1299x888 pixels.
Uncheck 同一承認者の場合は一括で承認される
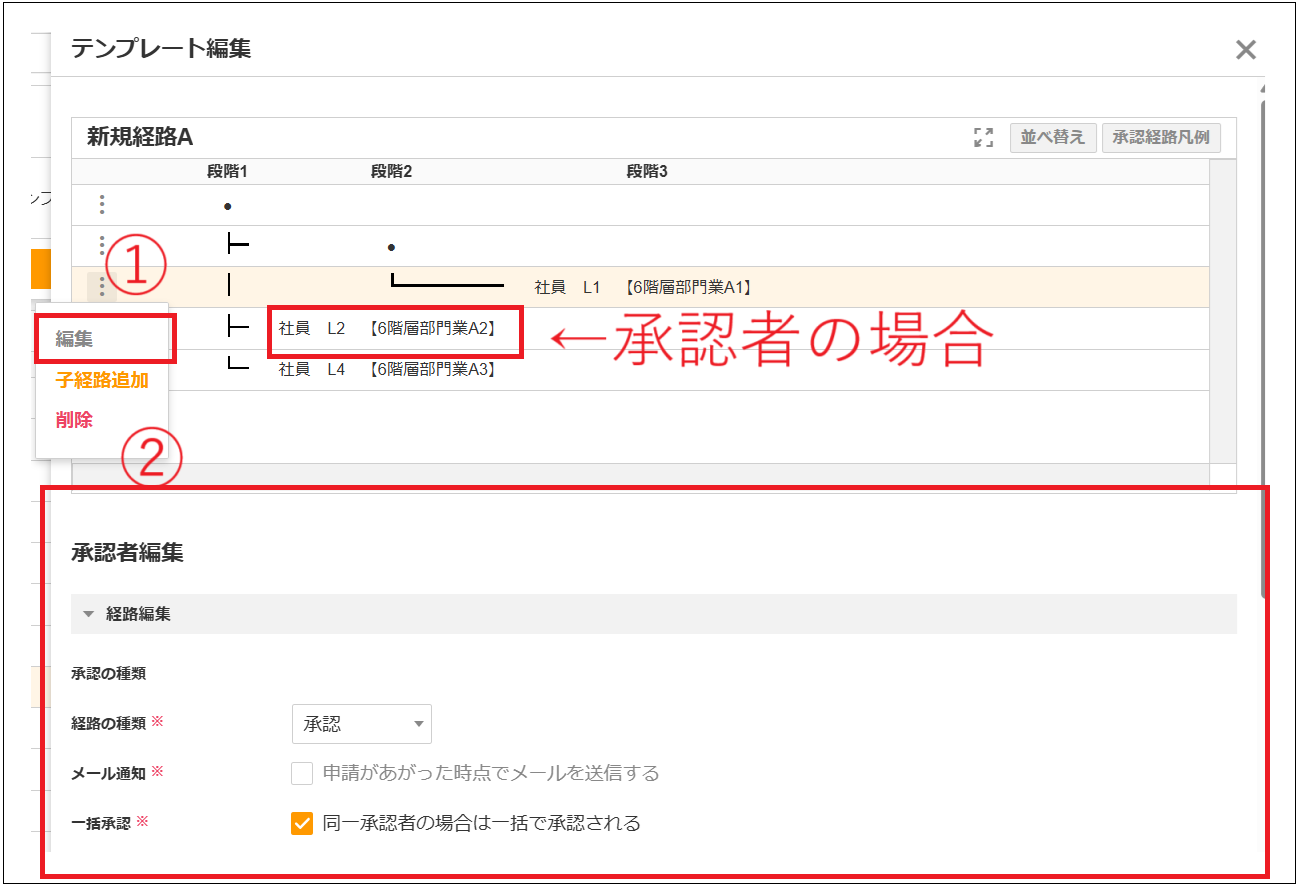(x=302, y=823)
